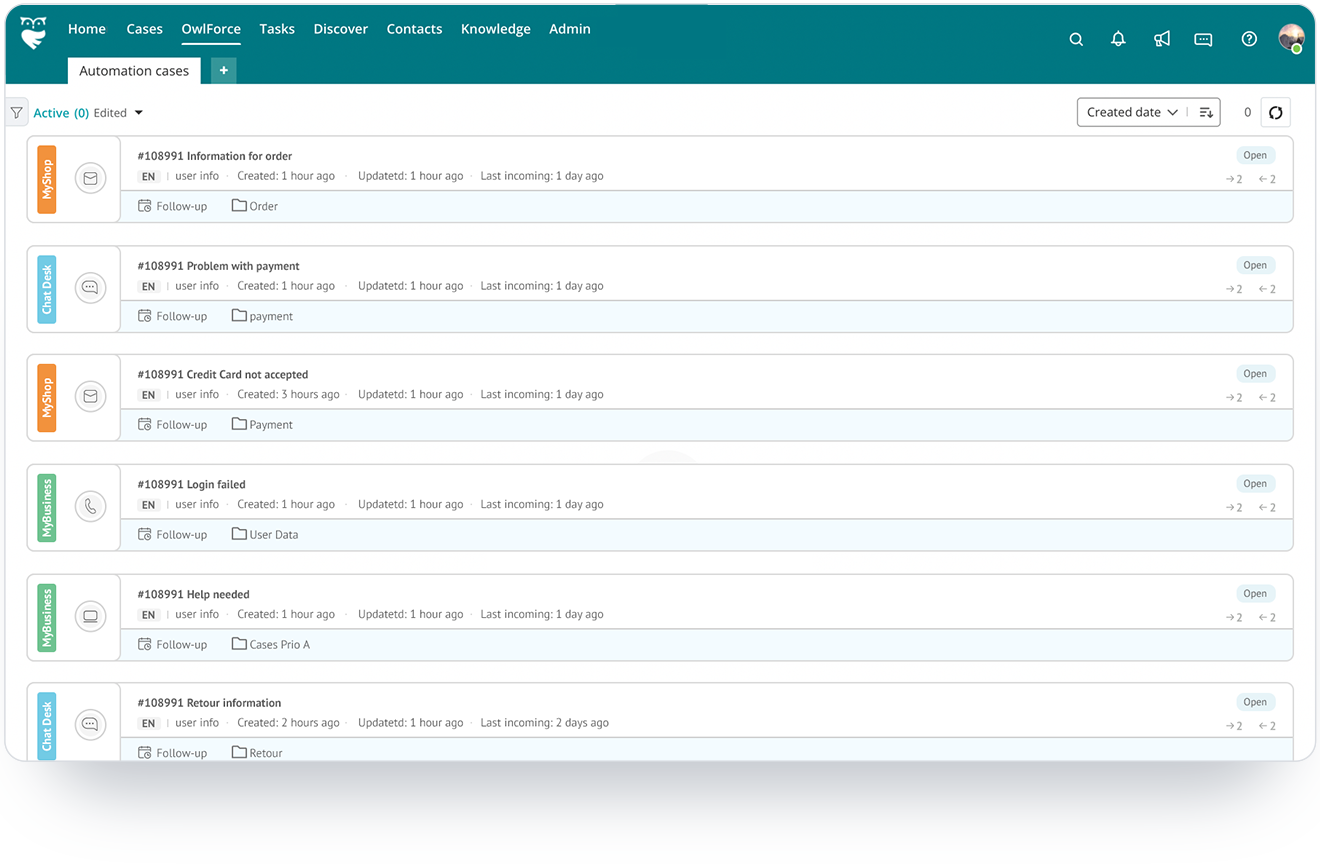
Task: Switch to the Automation cases tab
Action: pyautogui.click(x=134, y=71)
